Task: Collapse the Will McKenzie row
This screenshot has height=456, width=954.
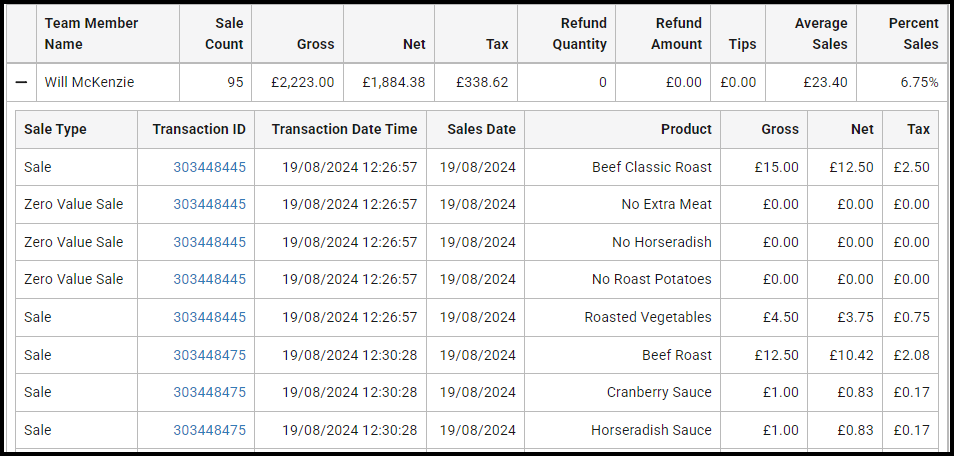Action: tap(21, 82)
